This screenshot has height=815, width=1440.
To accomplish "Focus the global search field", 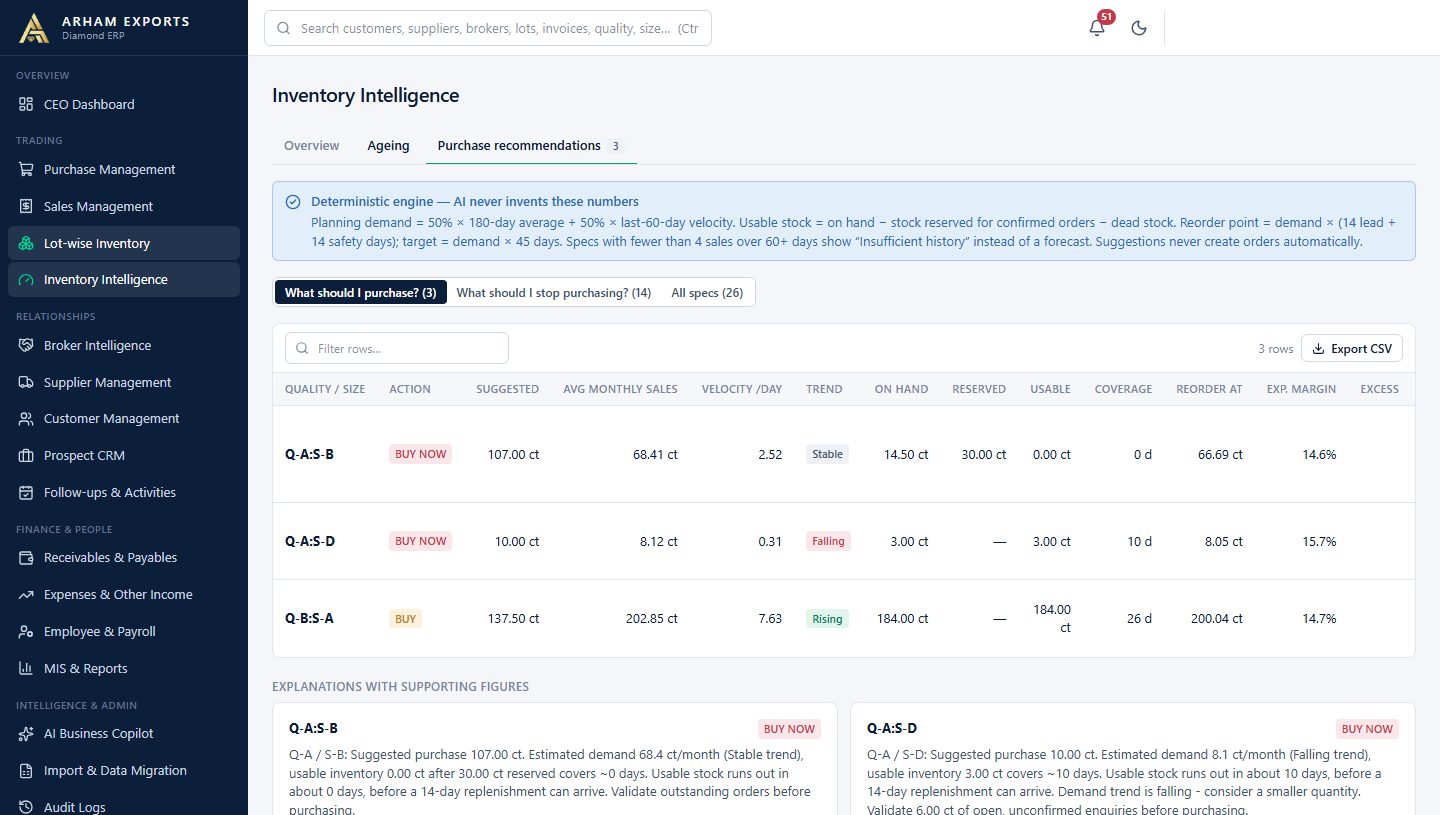I will (x=488, y=28).
